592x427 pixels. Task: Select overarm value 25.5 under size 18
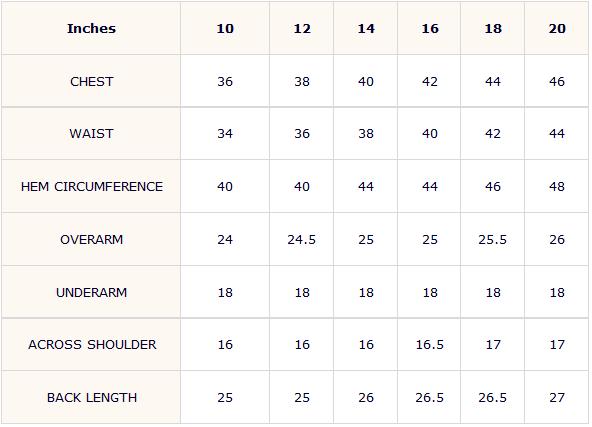click(x=493, y=239)
